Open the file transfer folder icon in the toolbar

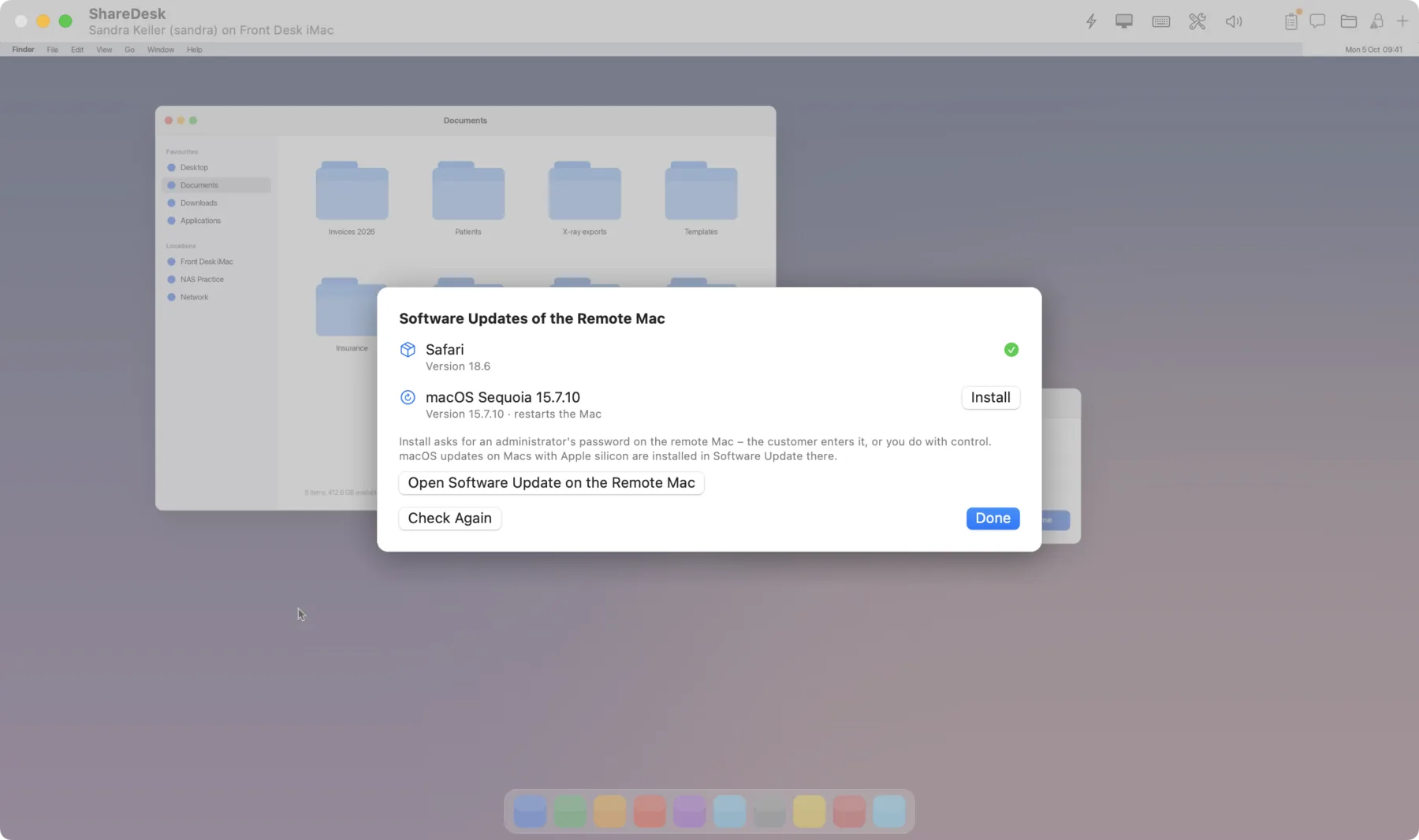(1349, 21)
